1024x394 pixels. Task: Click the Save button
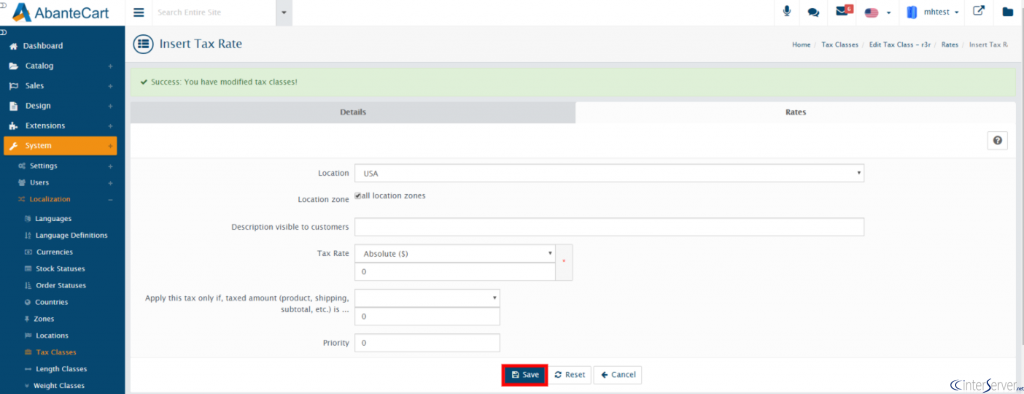524,375
